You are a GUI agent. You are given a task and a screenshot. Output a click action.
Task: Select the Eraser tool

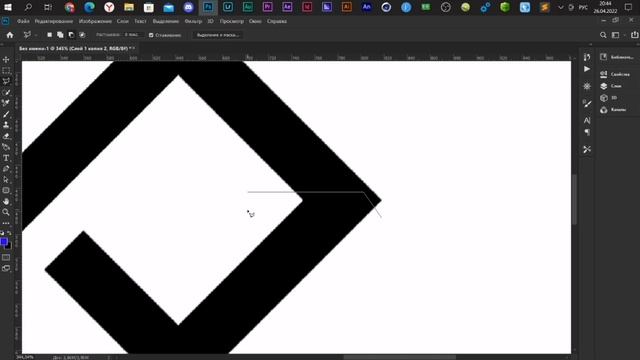[x=6, y=136]
